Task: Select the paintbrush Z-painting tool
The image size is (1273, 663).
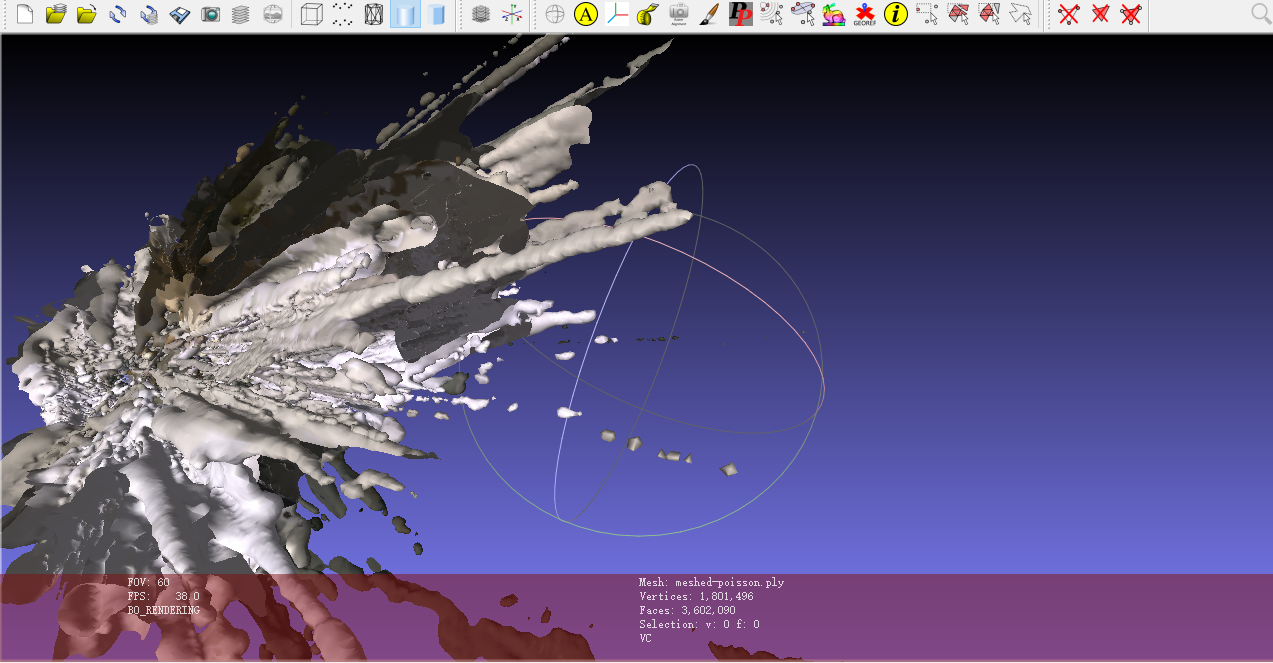Action: (x=710, y=14)
